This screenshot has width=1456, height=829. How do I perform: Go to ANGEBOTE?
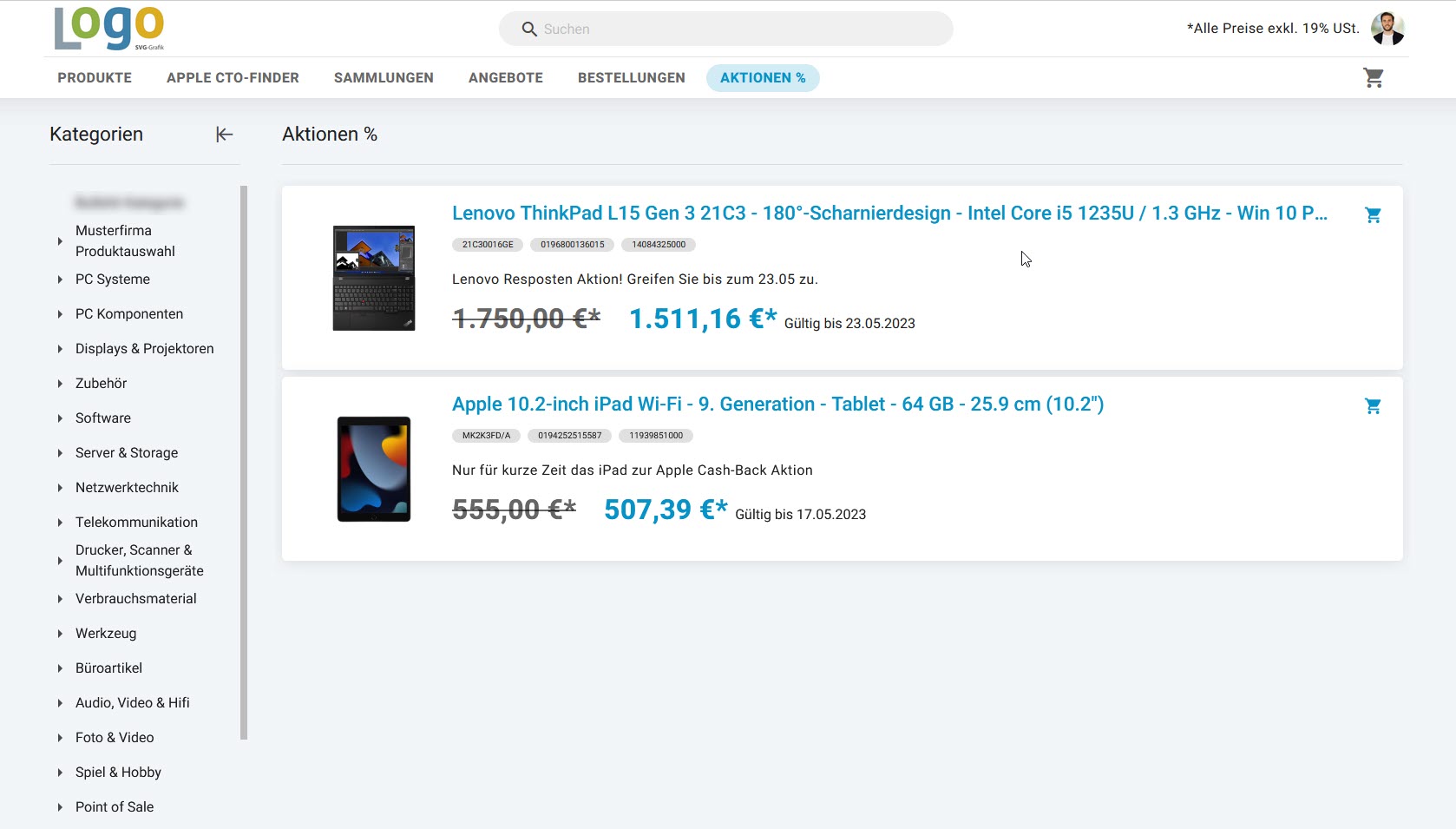[x=506, y=78]
